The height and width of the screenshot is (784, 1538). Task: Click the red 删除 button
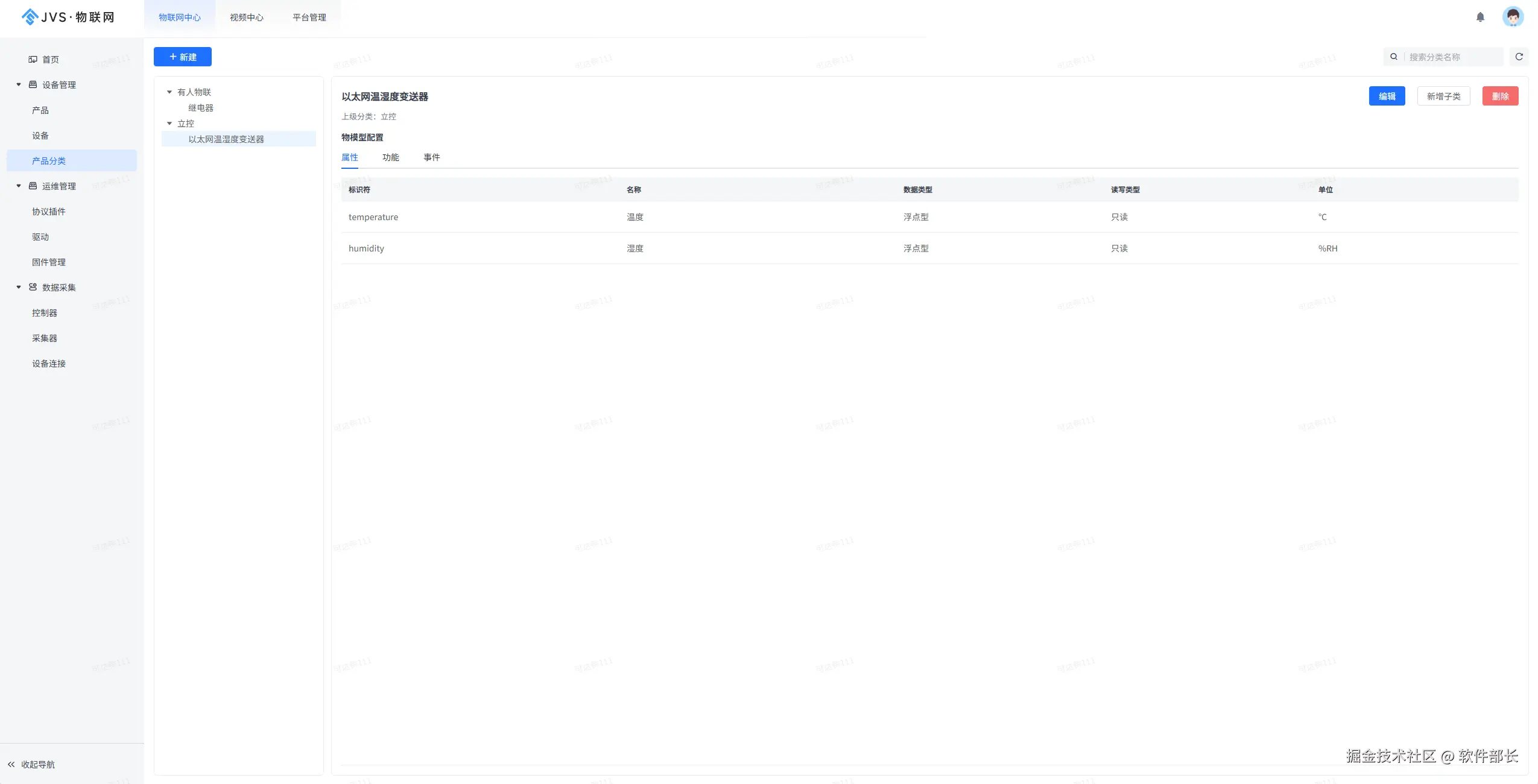click(x=1500, y=96)
